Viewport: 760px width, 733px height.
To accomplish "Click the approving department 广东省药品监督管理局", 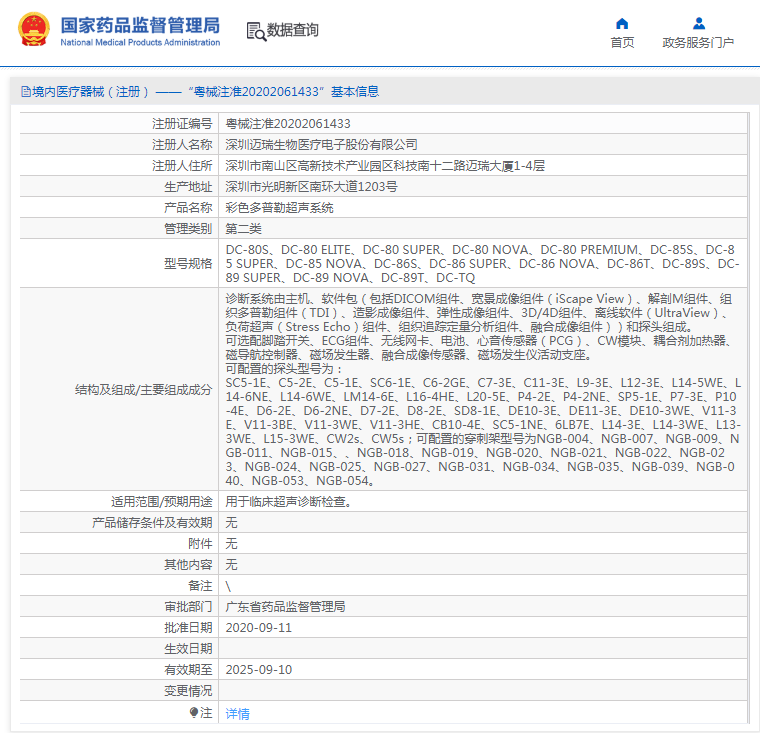I will (285, 607).
